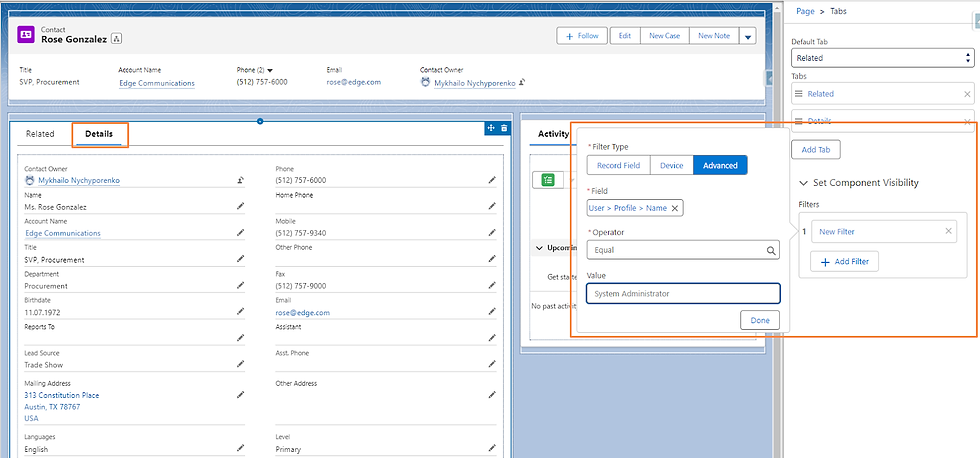Click Languages field edit pencil

241,448
